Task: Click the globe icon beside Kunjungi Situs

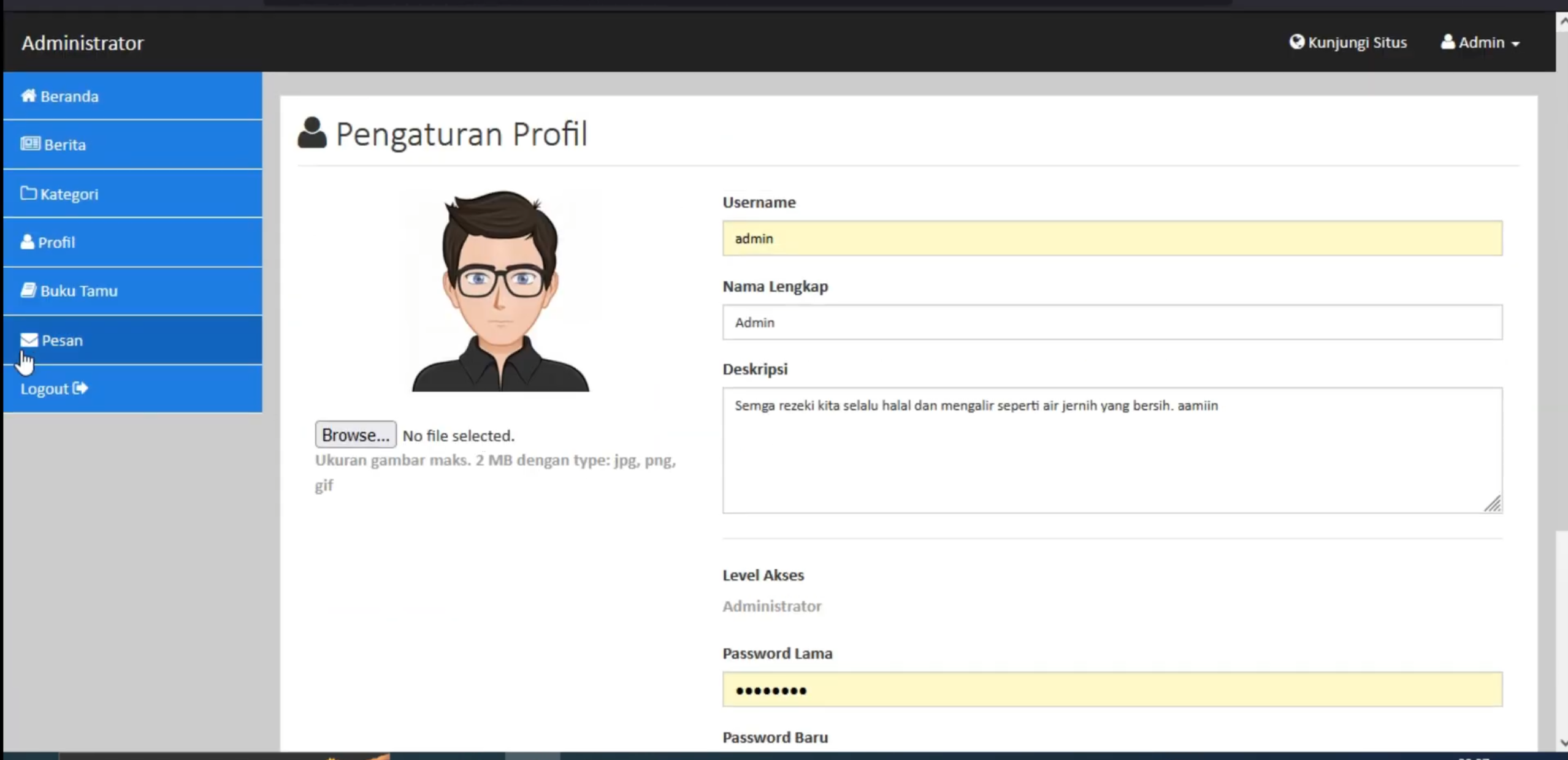Action: [1296, 42]
